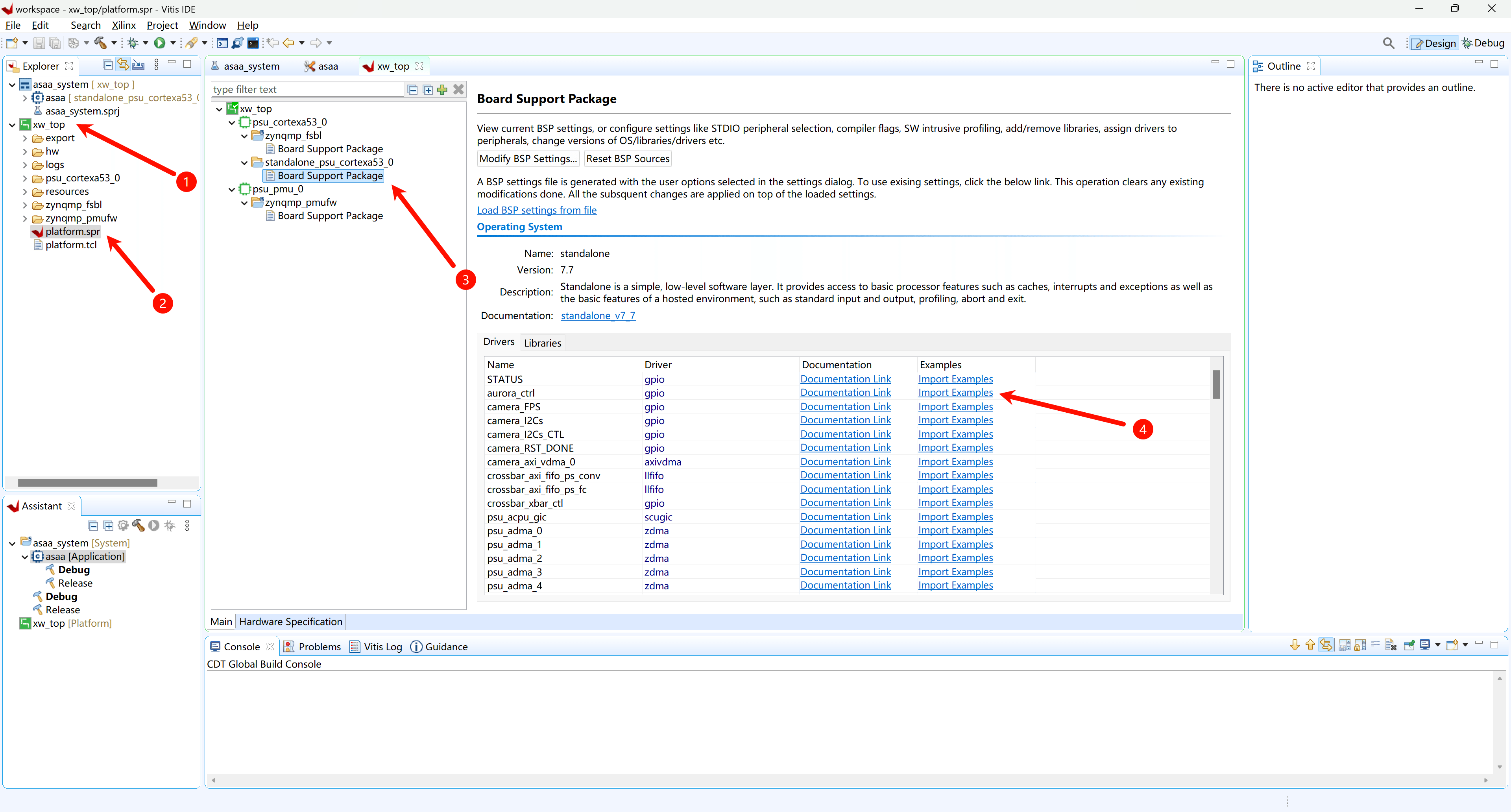Screen dimensions: 1511x812
Task: Click the Build hammer icon in main toolbar
Action: (100, 43)
